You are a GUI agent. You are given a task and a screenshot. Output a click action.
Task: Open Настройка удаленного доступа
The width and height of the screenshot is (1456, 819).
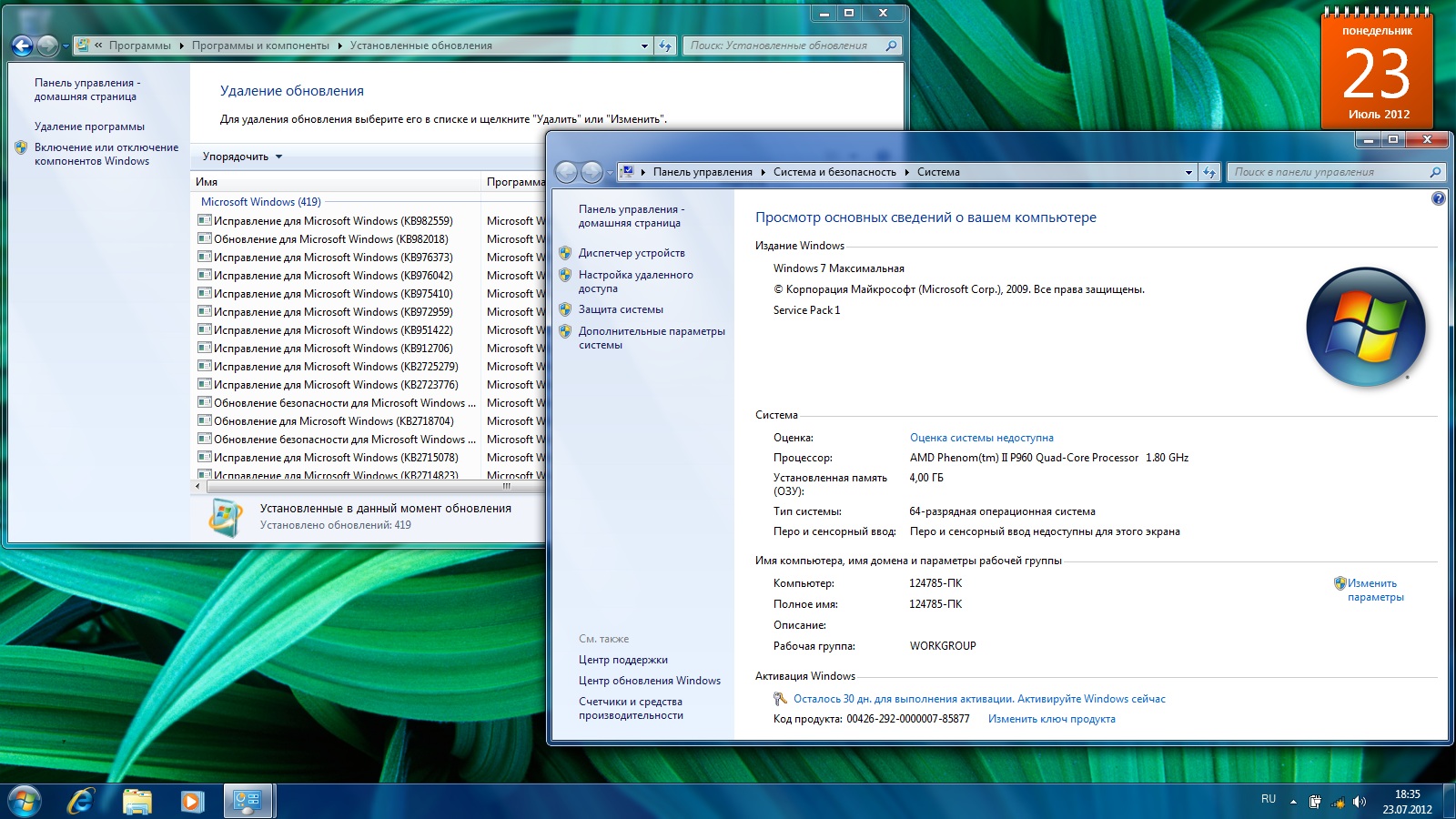coord(636,281)
